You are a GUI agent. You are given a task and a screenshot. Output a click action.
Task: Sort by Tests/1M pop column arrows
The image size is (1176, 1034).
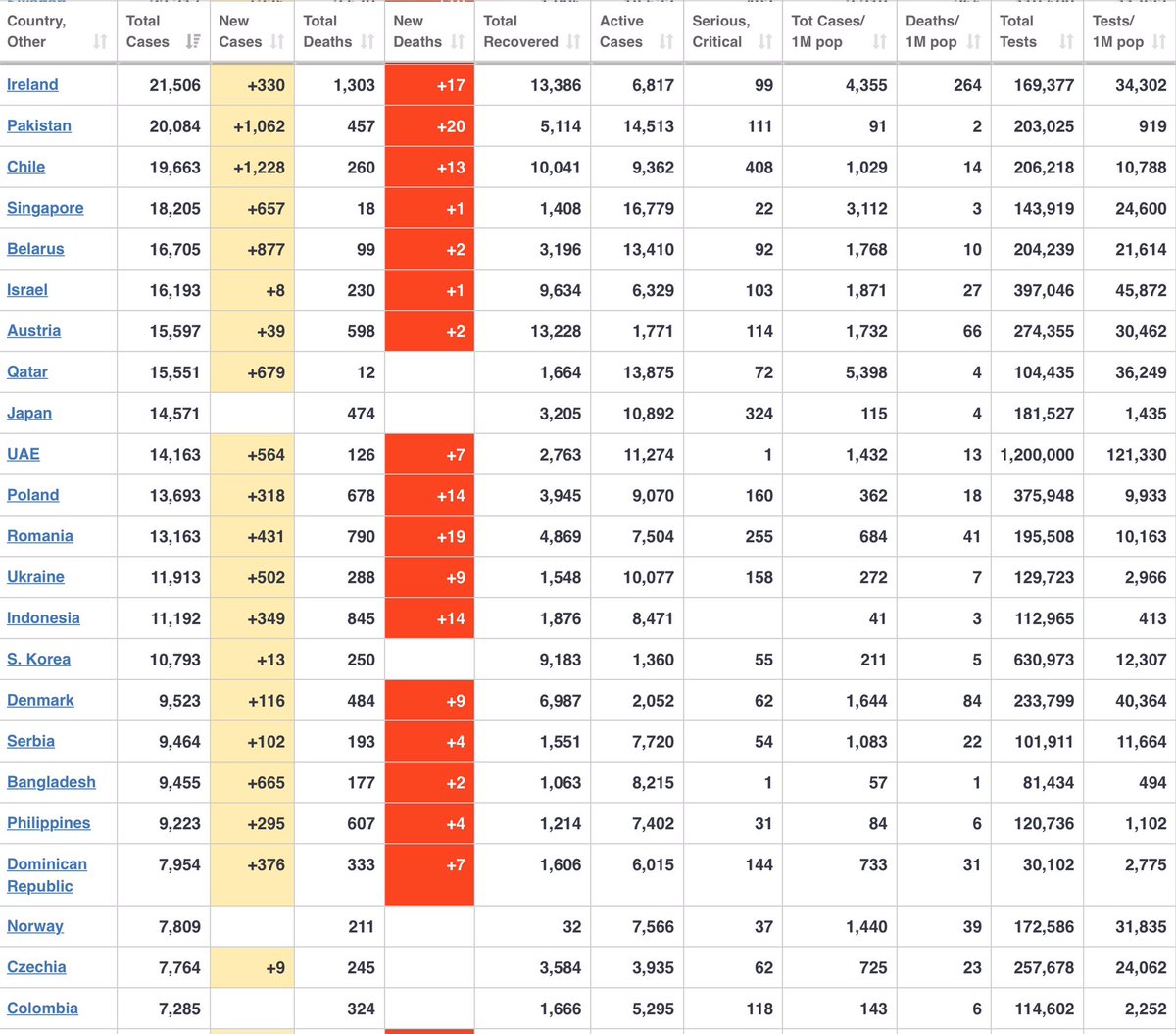(x=1159, y=41)
